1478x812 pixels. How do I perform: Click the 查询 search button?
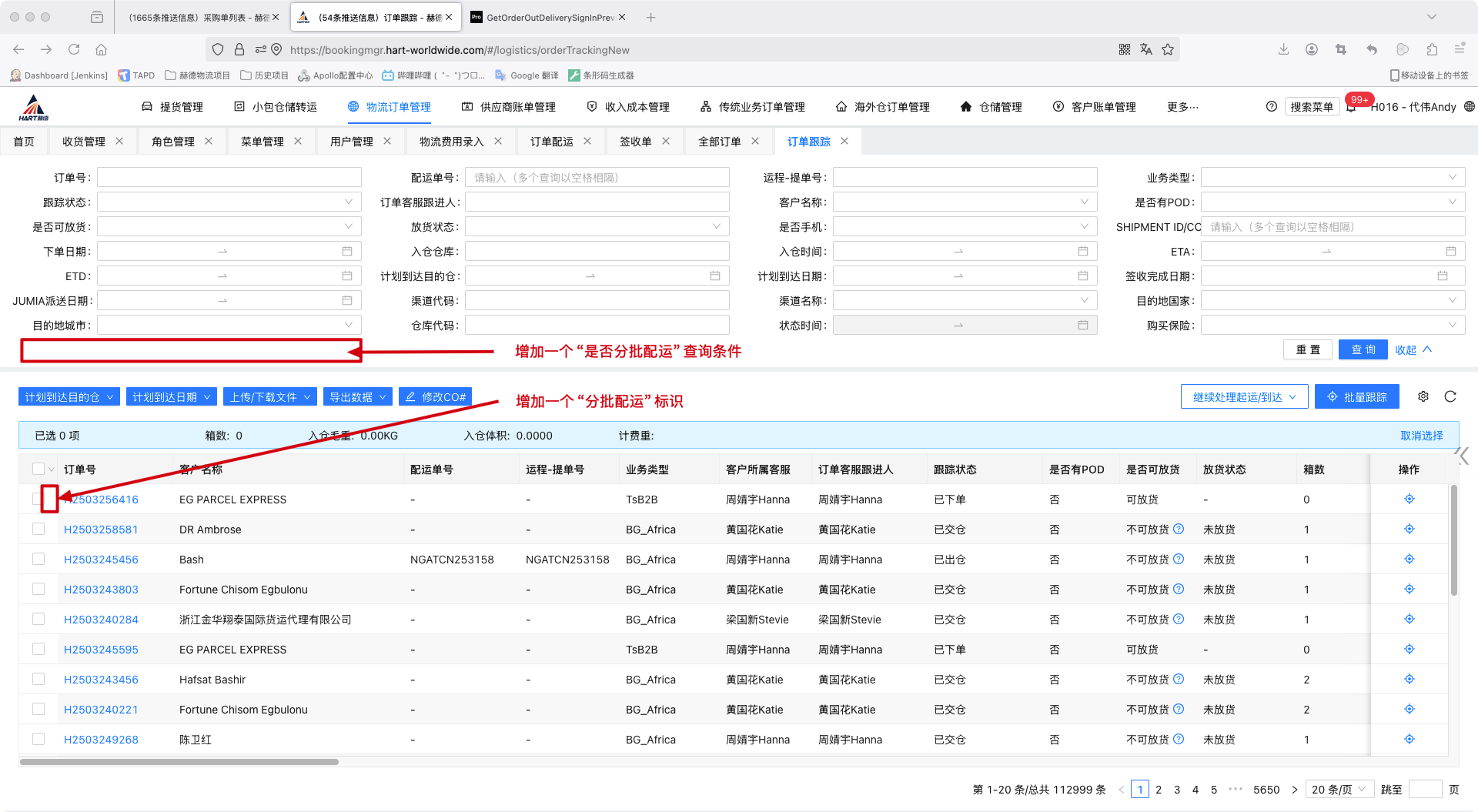click(1363, 349)
